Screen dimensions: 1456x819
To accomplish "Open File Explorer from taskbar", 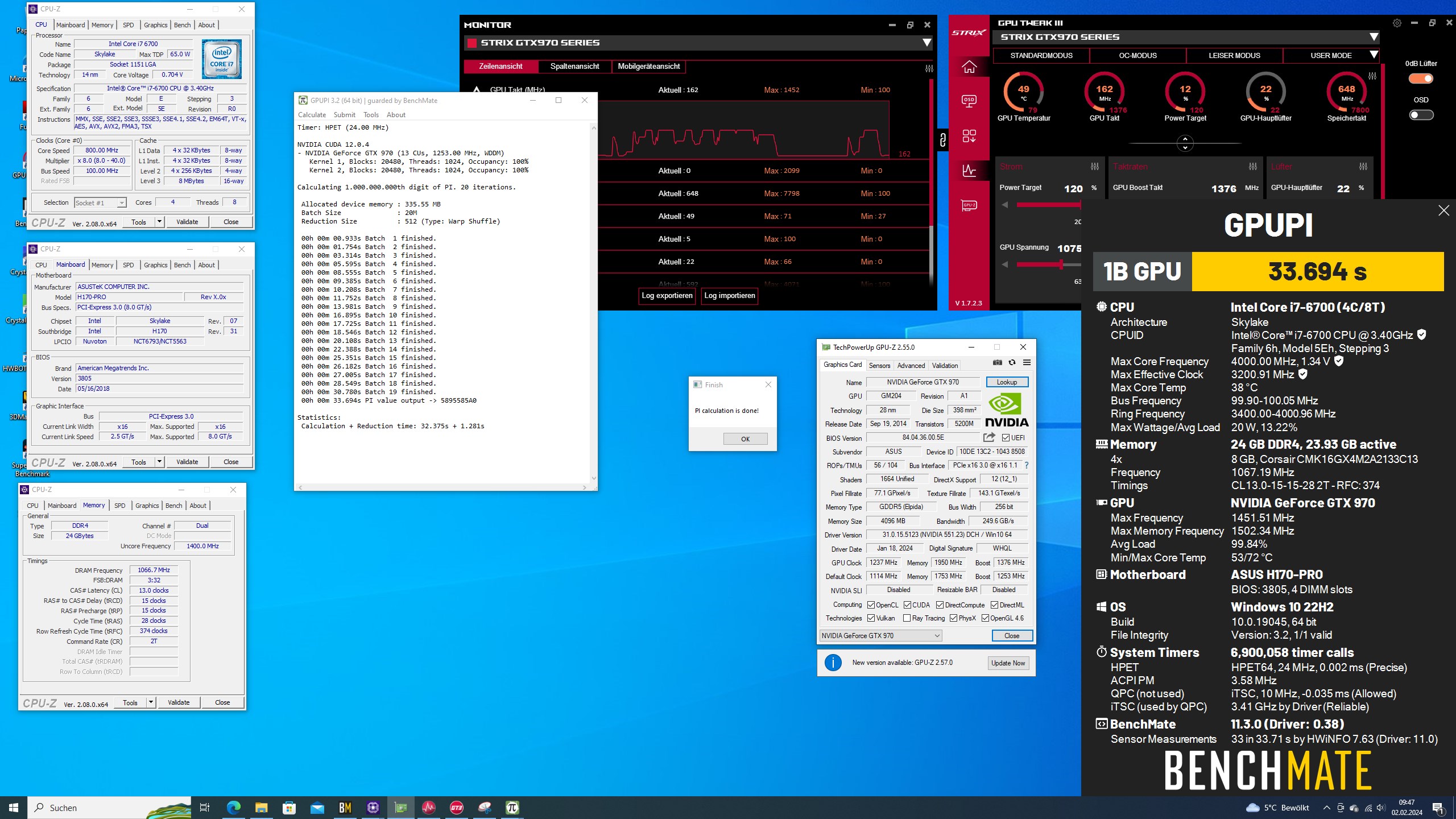I will (x=261, y=808).
